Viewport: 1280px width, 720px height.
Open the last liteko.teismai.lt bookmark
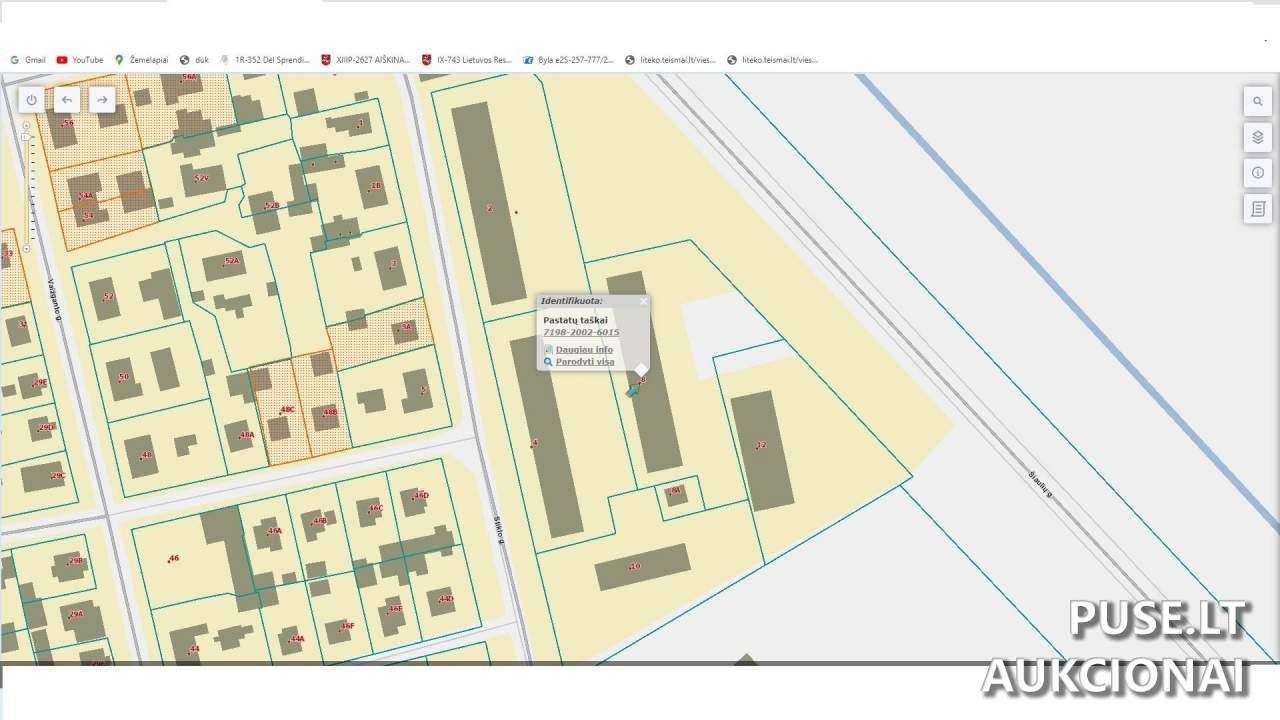point(772,60)
